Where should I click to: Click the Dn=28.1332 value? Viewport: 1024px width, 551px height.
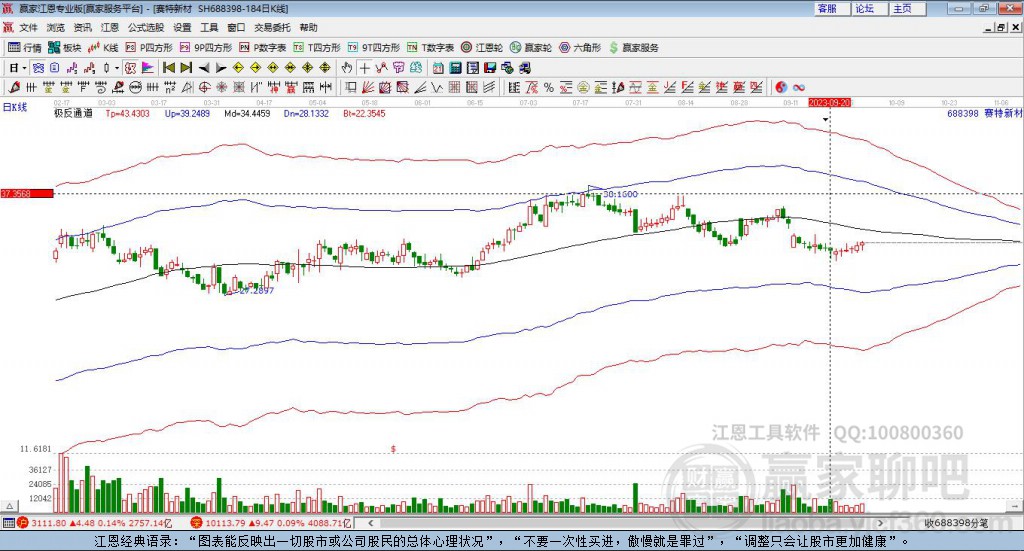point(306,114)
